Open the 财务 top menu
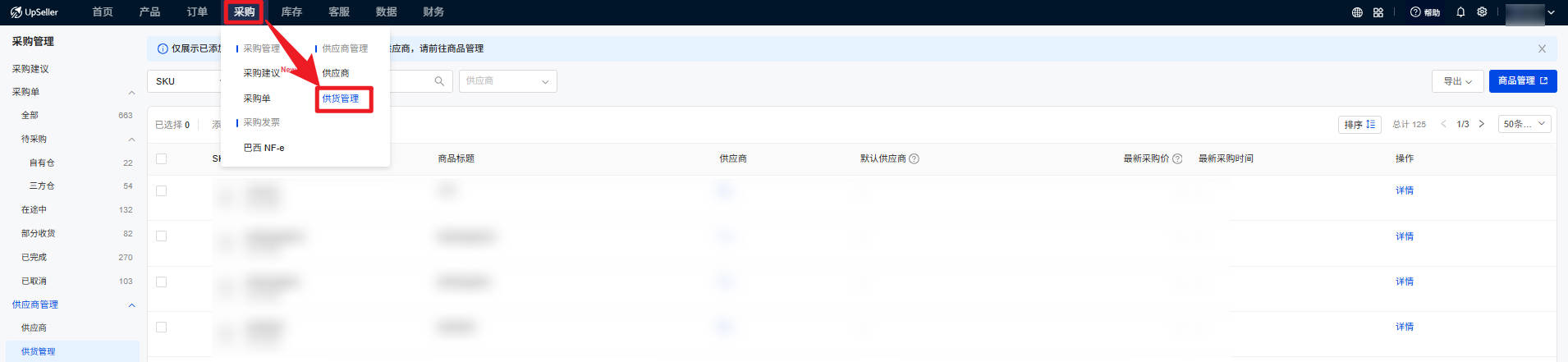1568x362 pixels. pyautogui.click(x=433, y=12)
